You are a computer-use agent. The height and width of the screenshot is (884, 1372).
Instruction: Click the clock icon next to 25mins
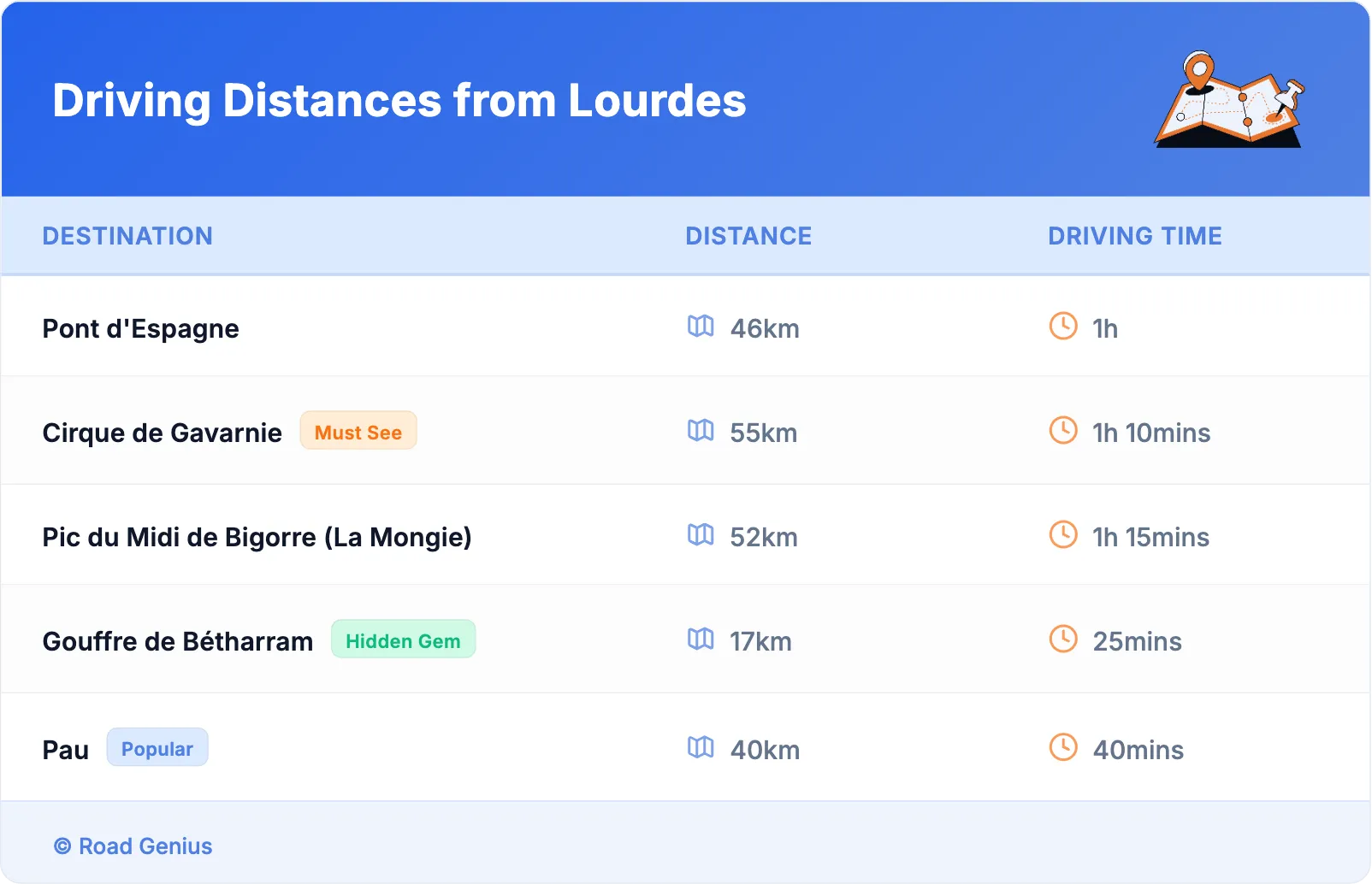pos(1063,639)
